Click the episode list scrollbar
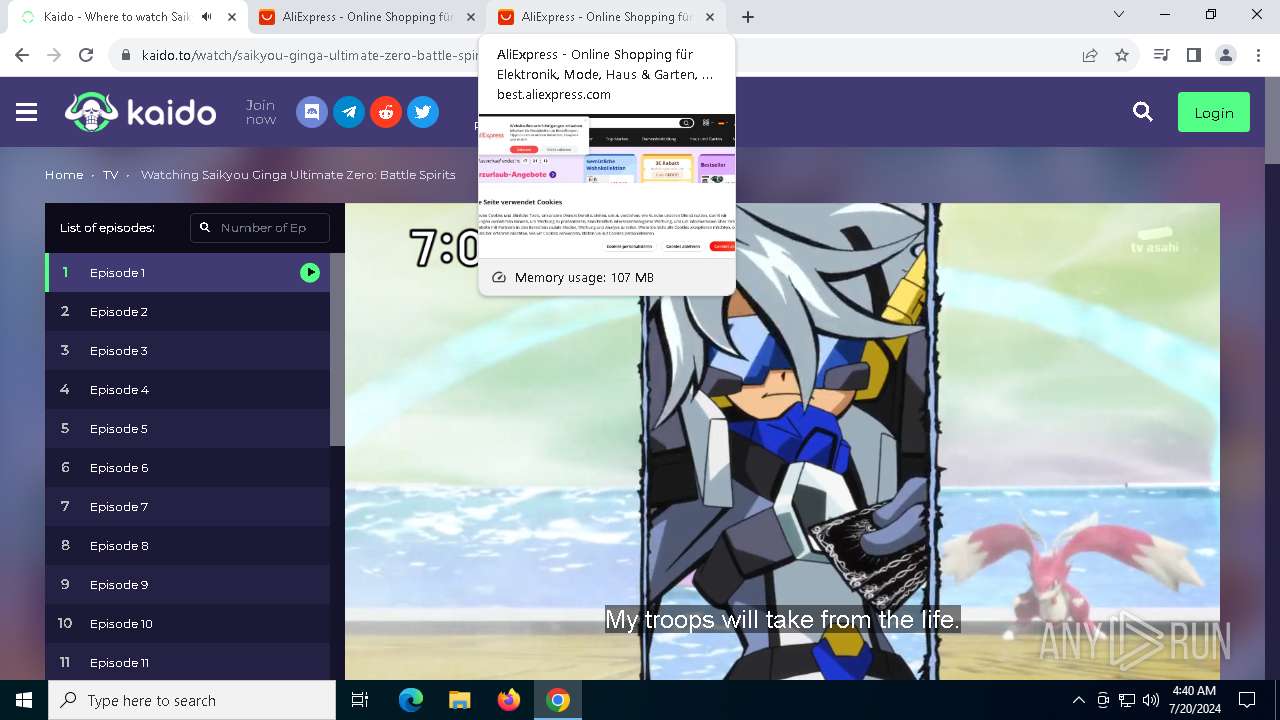 click(x=337, y=349)
